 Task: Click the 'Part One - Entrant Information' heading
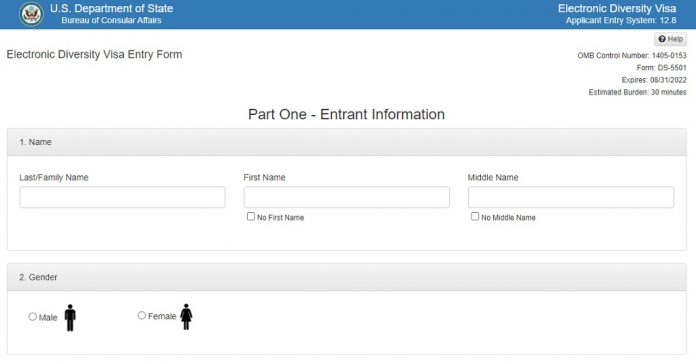coord(346,114)
